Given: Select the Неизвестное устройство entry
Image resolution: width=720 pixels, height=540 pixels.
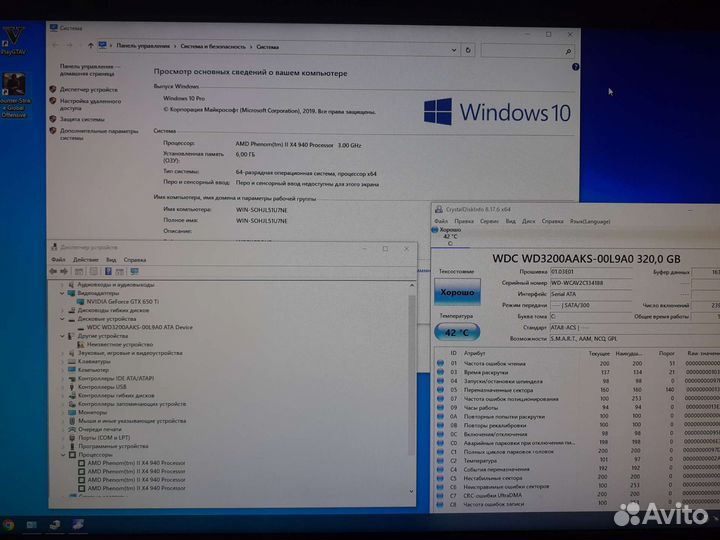Looking at the screenshot, I should pyautogui.click(x=120, y=344).
